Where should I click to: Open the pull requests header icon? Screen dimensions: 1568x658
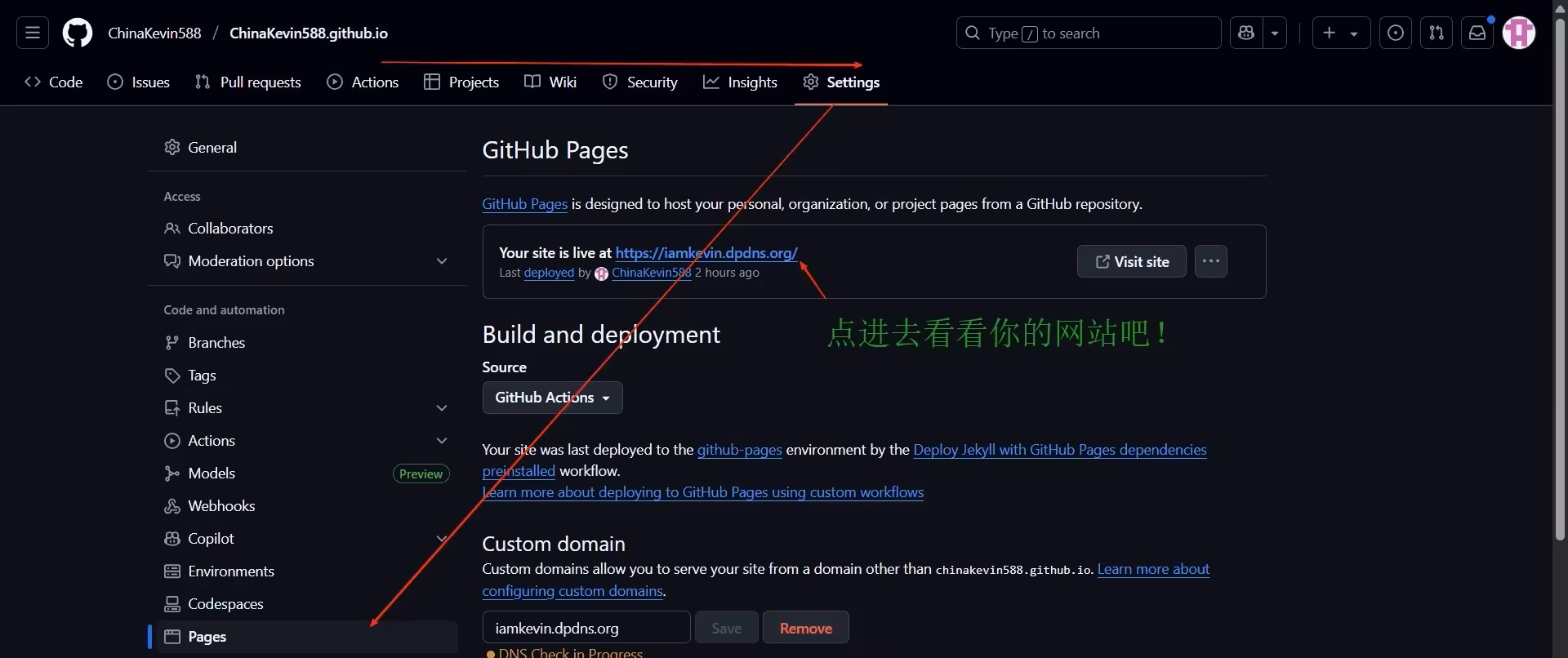point(1437,33)
